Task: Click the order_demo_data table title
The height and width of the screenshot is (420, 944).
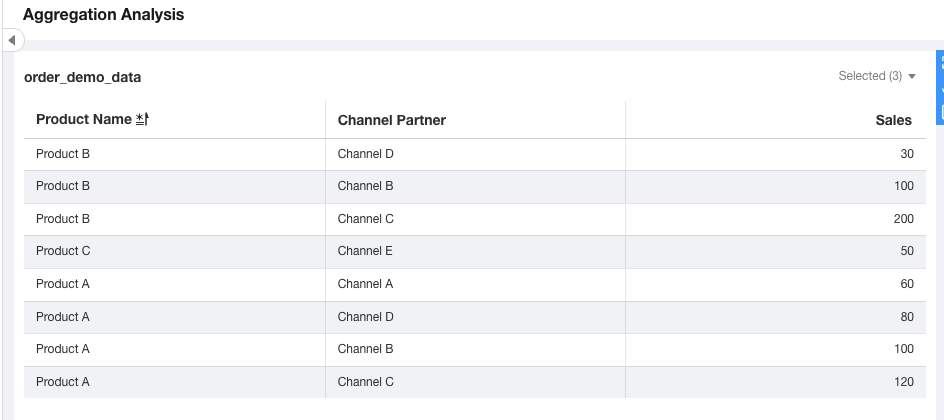Action: click(82, 77)
